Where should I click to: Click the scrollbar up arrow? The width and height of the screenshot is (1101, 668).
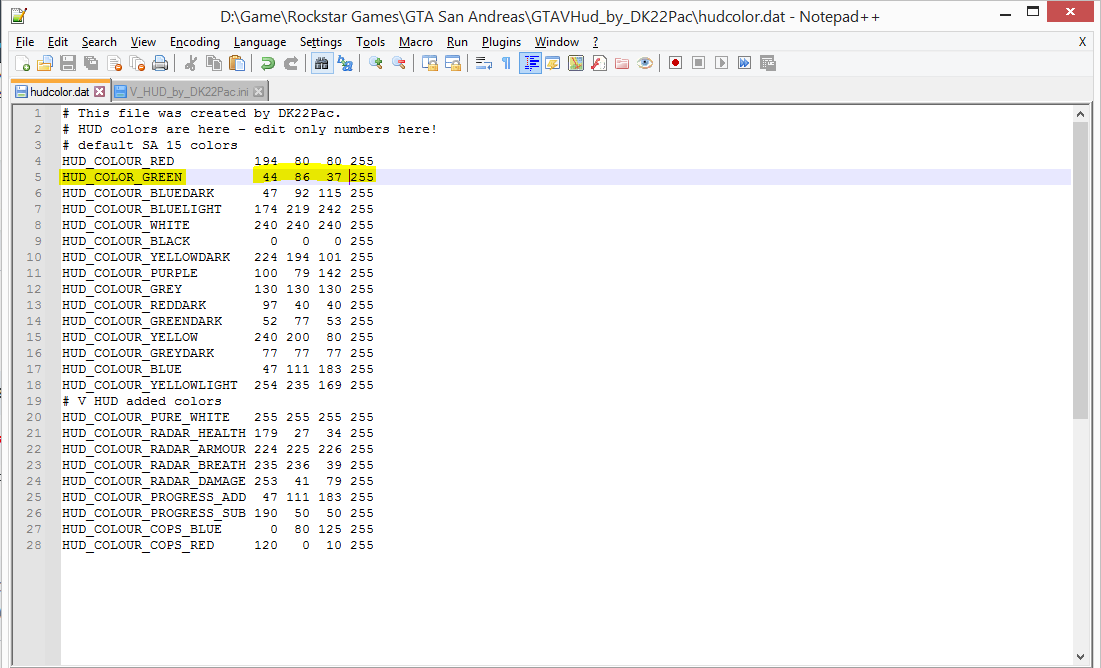tap(1080, 114)
